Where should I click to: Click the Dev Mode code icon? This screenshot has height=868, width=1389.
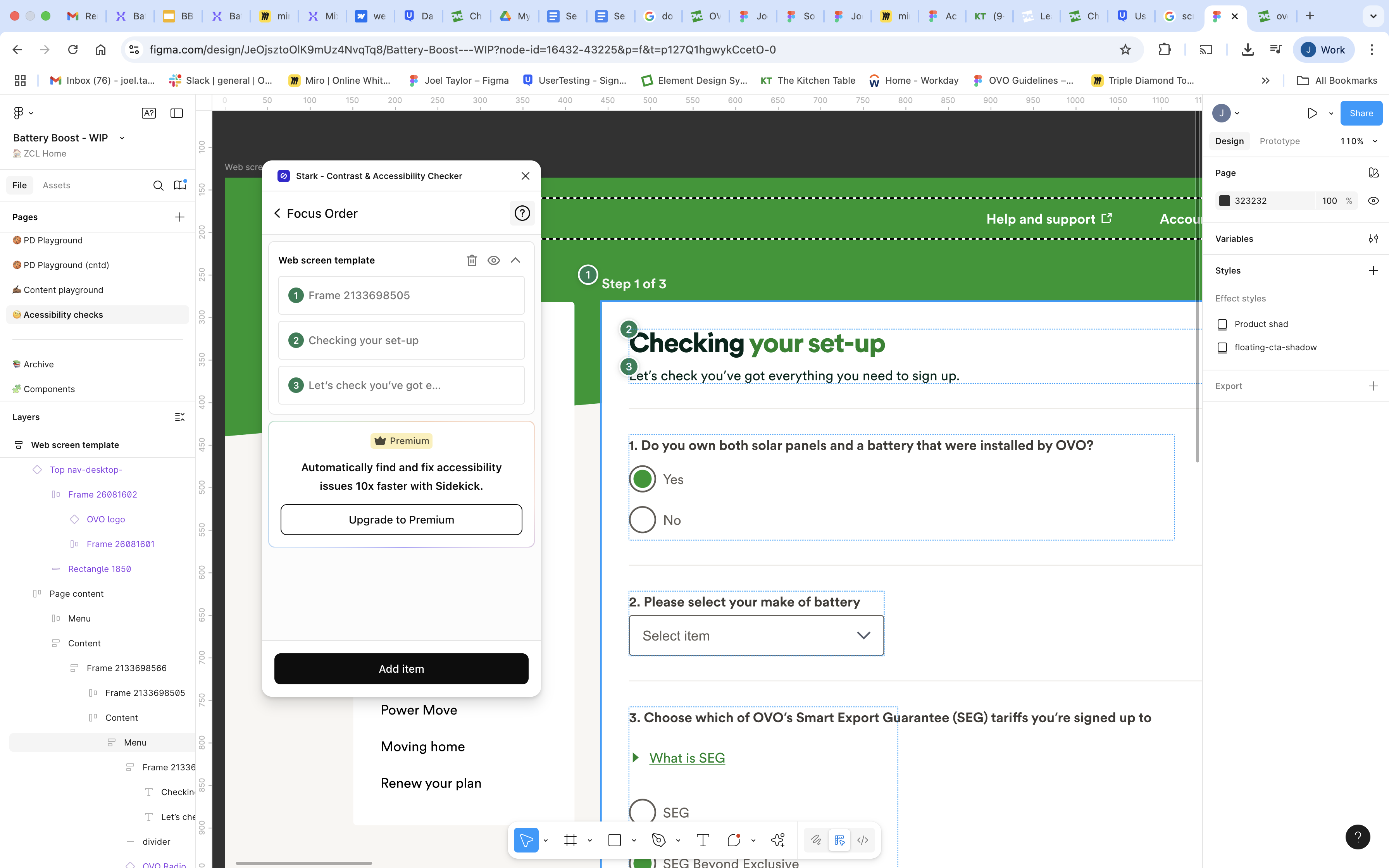[x=862, y=840]
